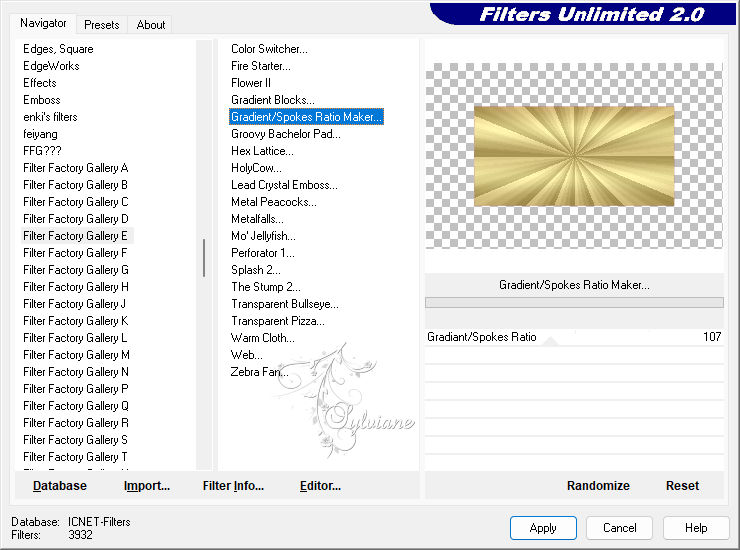Select Filter Factory Gallery H
This screenshot has height=550, width=740.
click(x=76, y=287)
